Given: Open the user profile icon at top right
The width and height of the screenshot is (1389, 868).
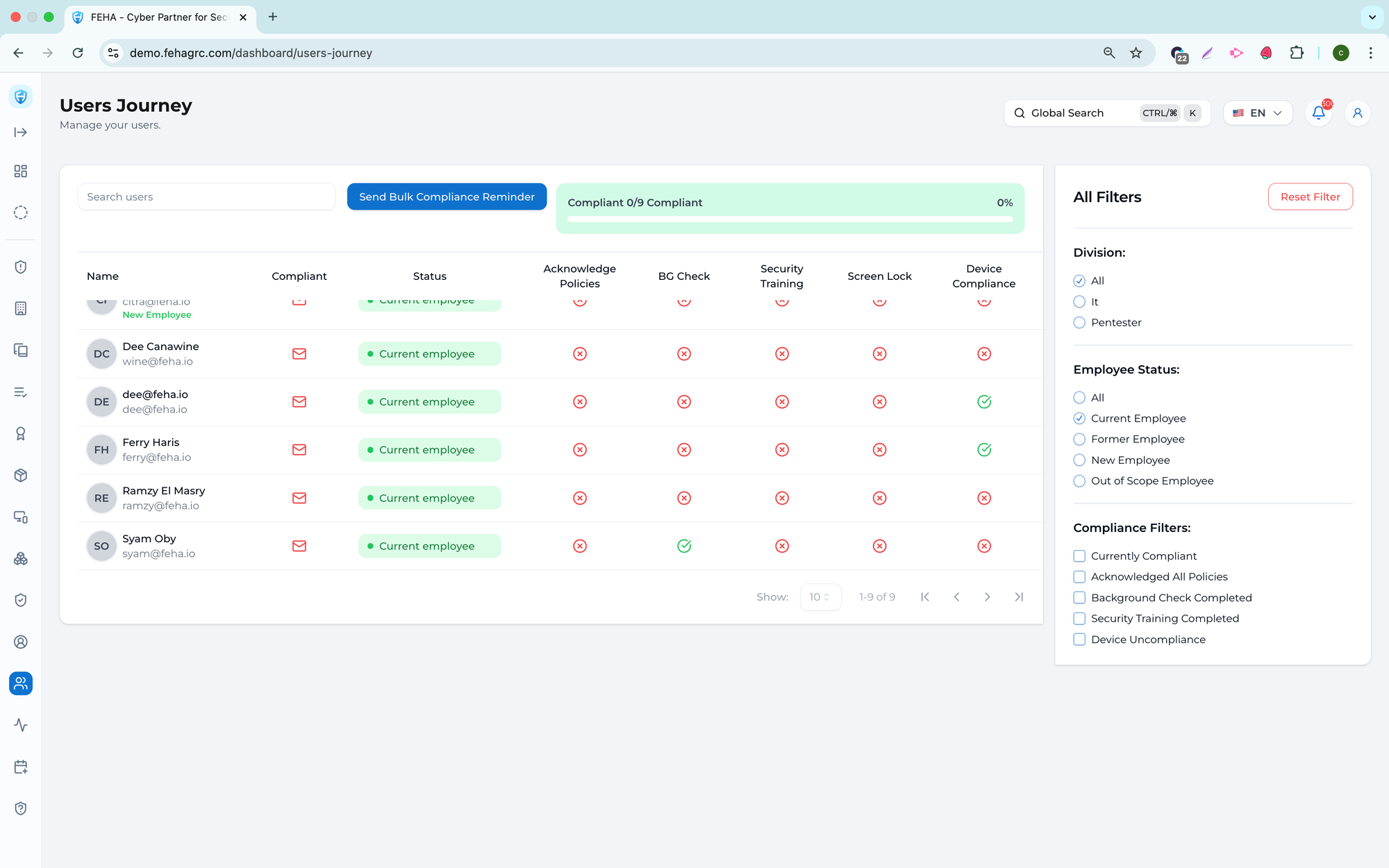Looking at the screenshot, I should coord(1357,113).
